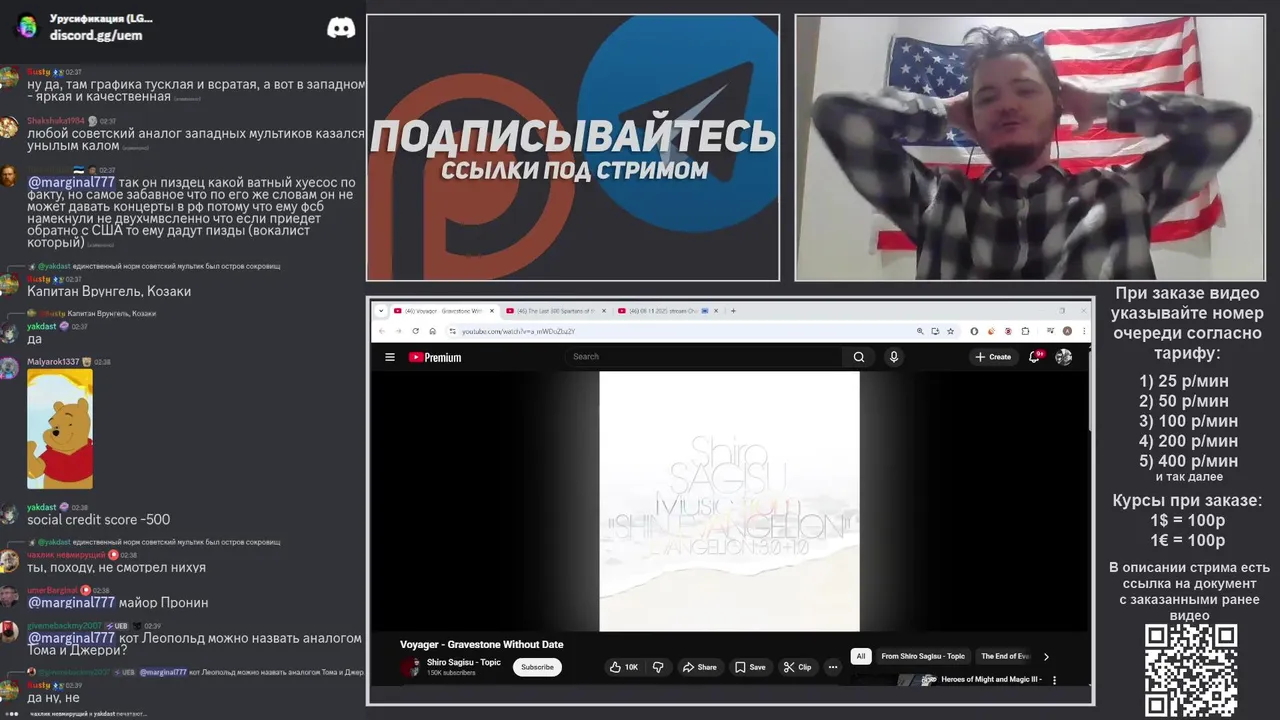
Task: Click '150K subscribers' text
Action: (451, 673)
